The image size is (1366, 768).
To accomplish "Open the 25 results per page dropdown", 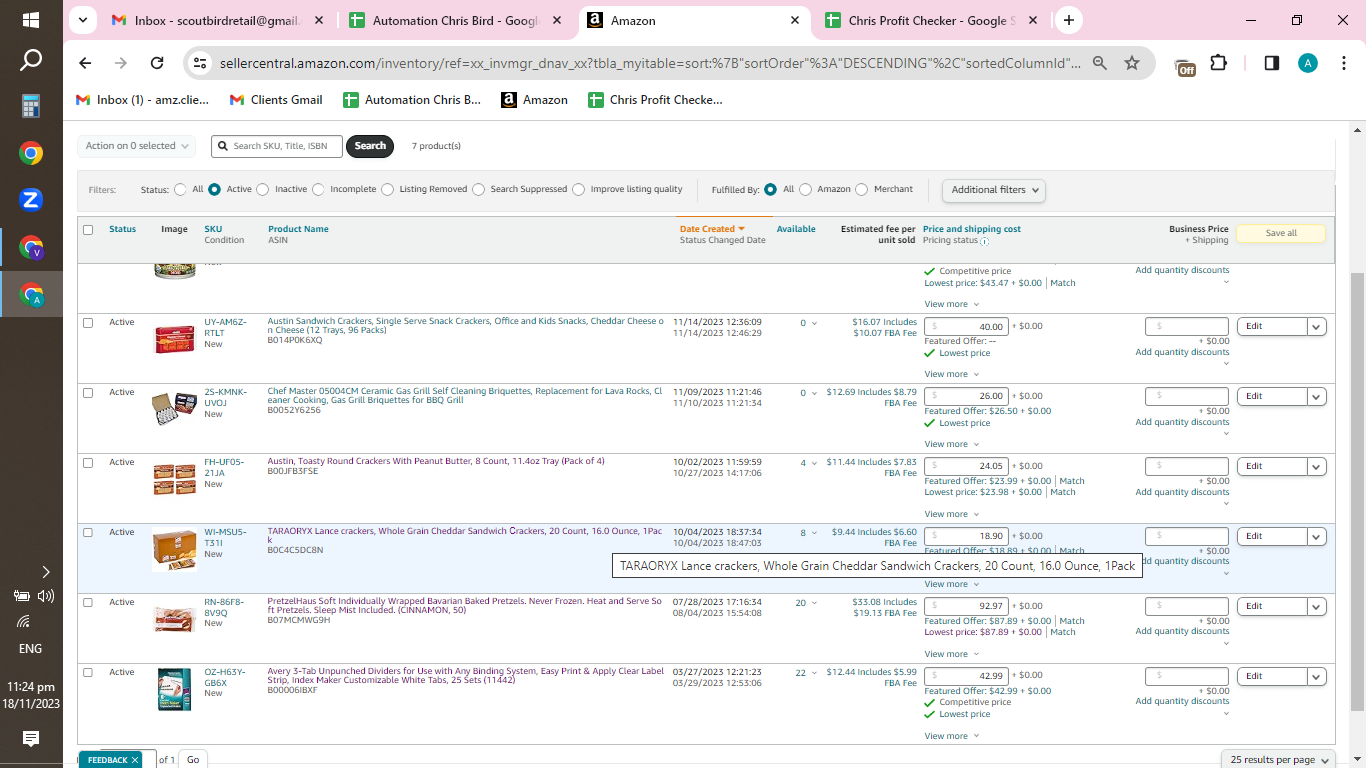I will click(x=1279, y=760).
